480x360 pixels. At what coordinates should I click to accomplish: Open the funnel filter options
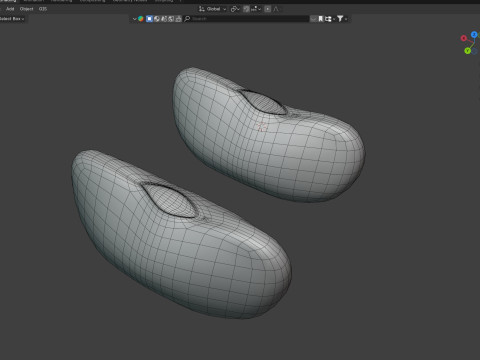pos(342,19)
